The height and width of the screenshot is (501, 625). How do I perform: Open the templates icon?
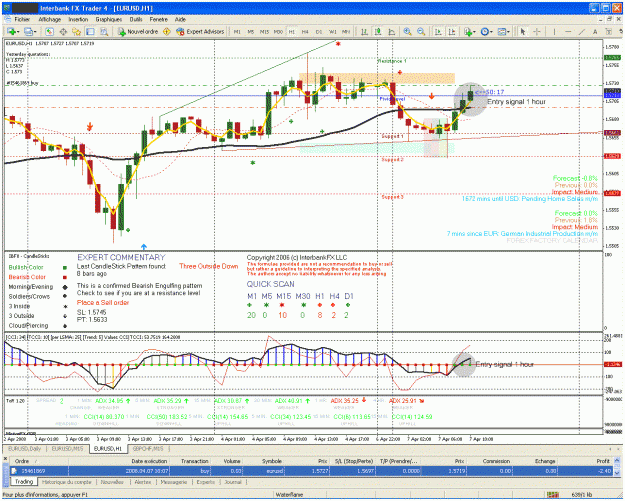(x=502, y=31)
